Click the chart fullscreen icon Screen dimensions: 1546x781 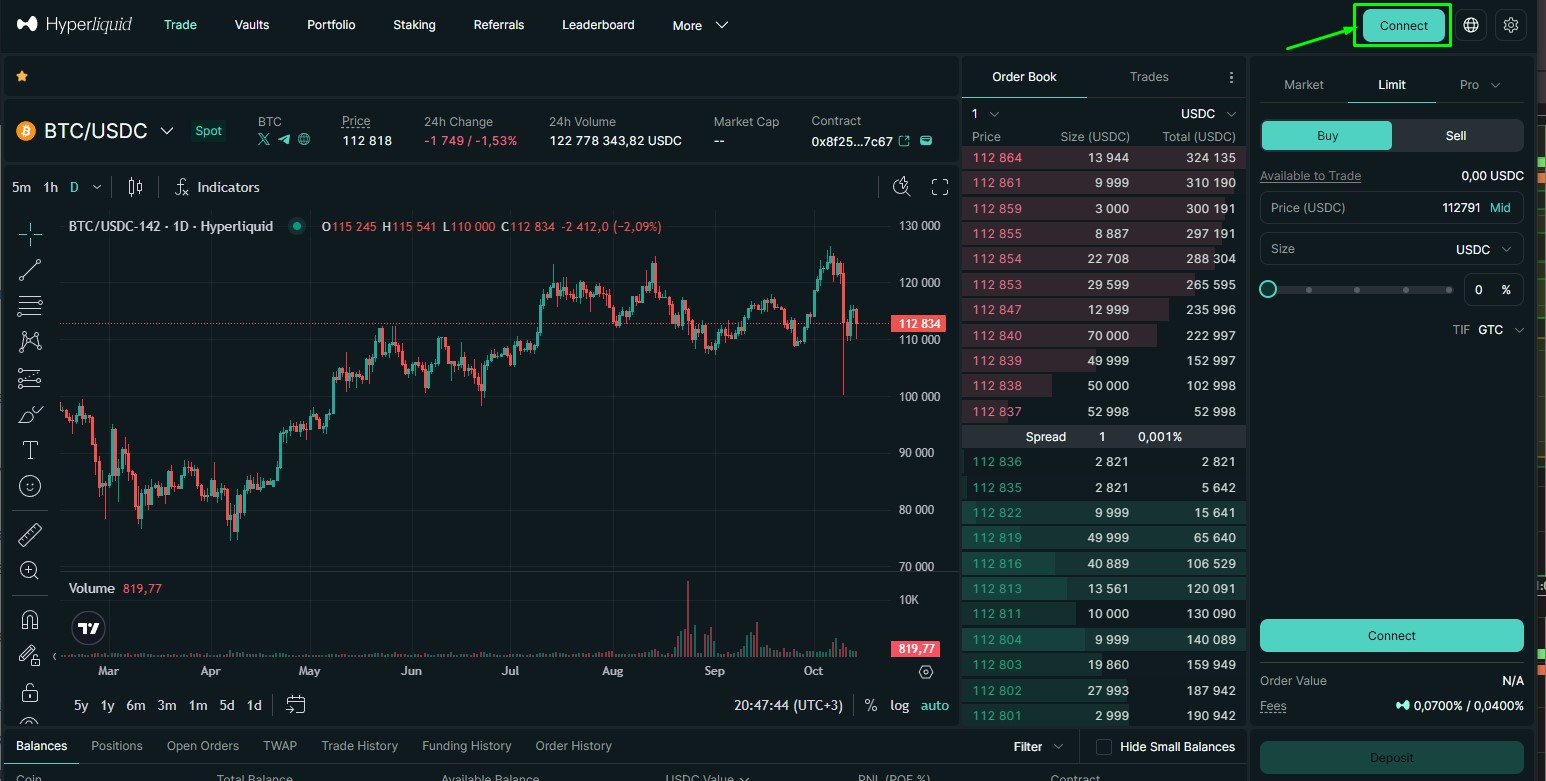[x=939, y=187]
